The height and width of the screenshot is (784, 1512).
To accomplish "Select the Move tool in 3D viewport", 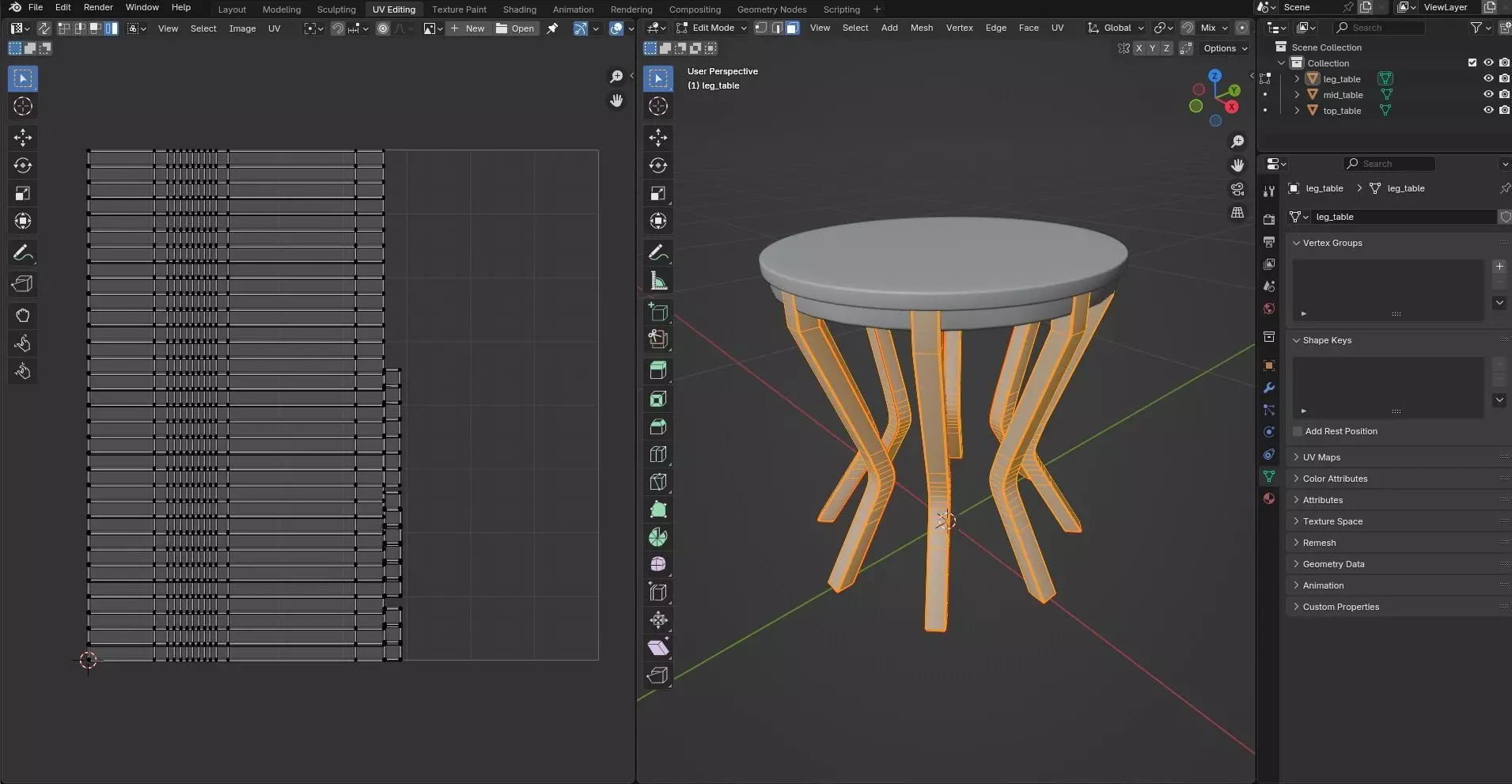I will pos(658,138).
